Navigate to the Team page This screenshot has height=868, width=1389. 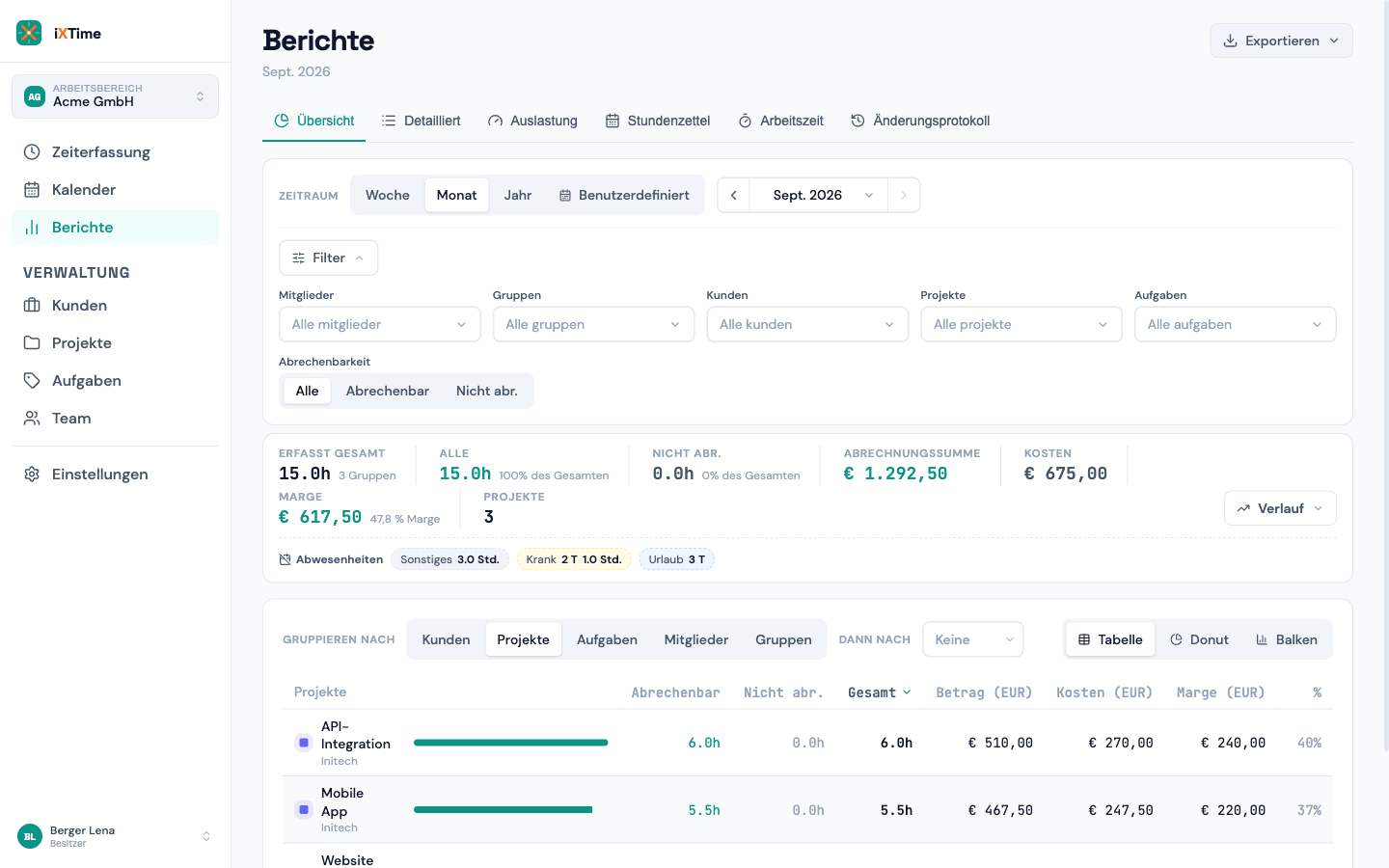115,419
